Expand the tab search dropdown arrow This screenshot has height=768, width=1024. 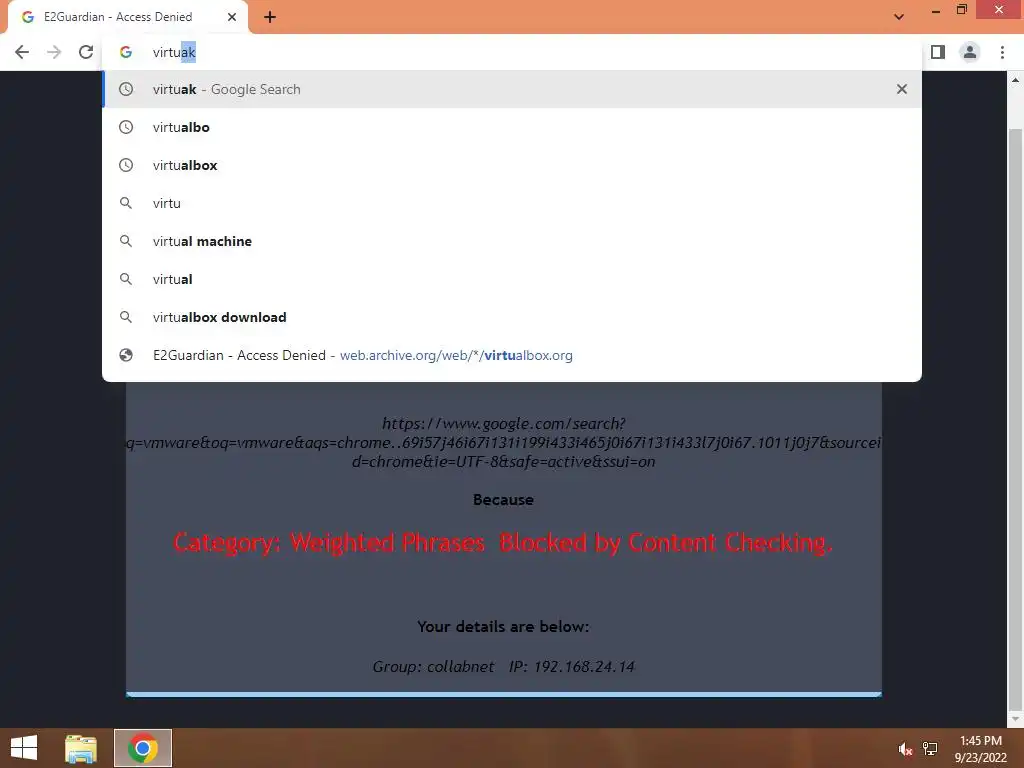point(899,17)
